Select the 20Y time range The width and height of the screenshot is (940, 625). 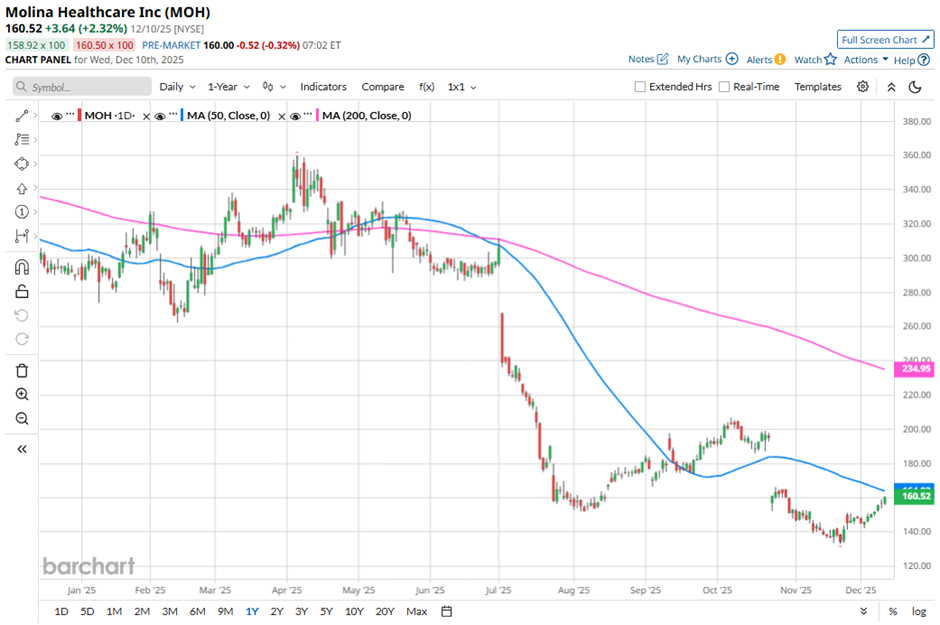(x=385, y=611)
